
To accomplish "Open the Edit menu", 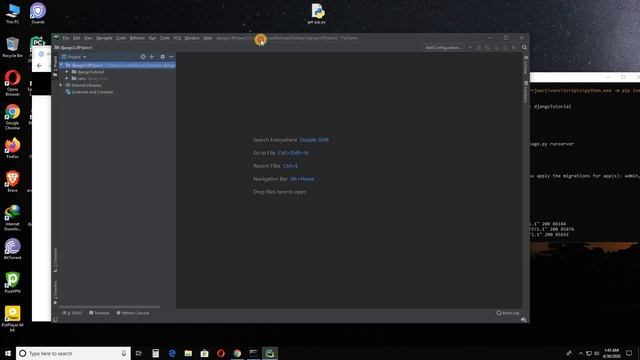I will click(76, 38).
